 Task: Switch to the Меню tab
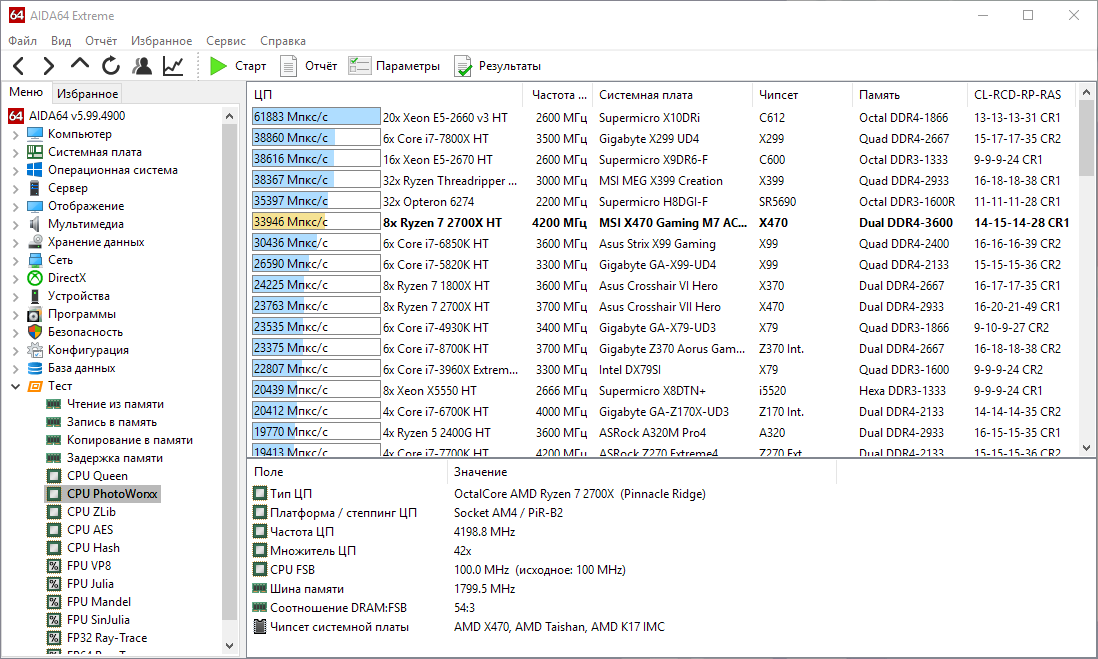pos(26,92)
